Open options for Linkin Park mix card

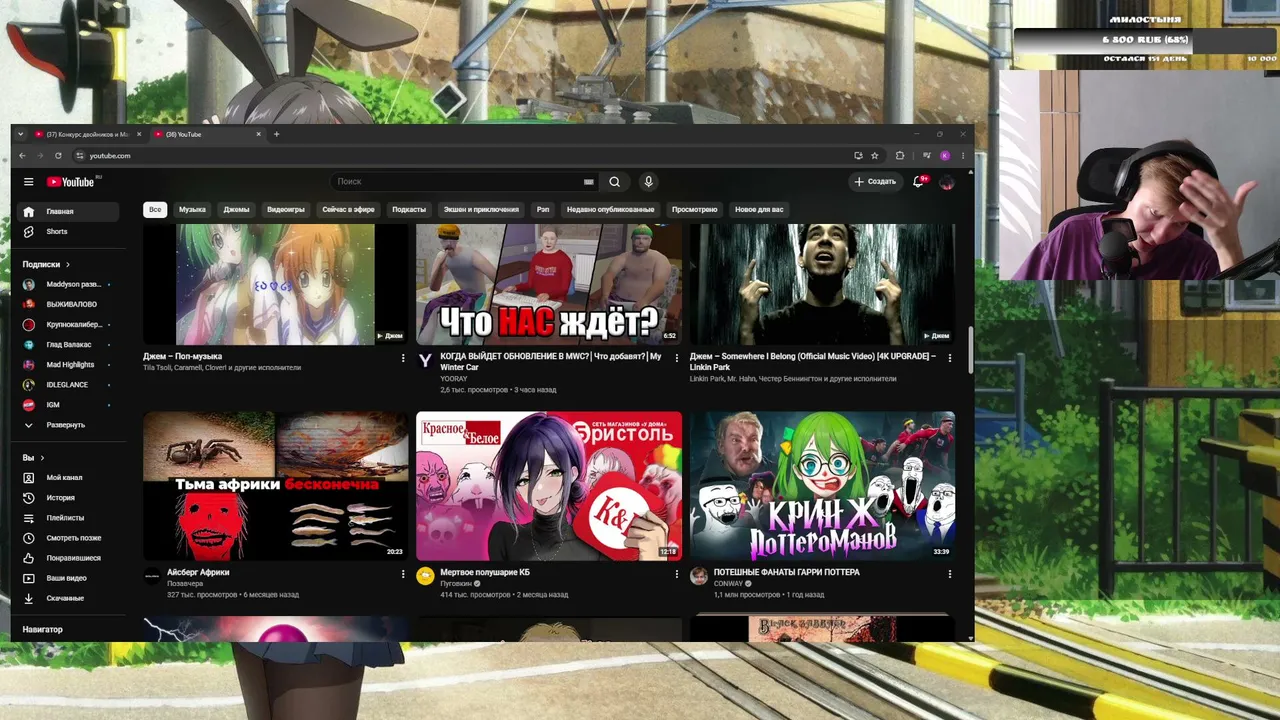click(949, 358)
